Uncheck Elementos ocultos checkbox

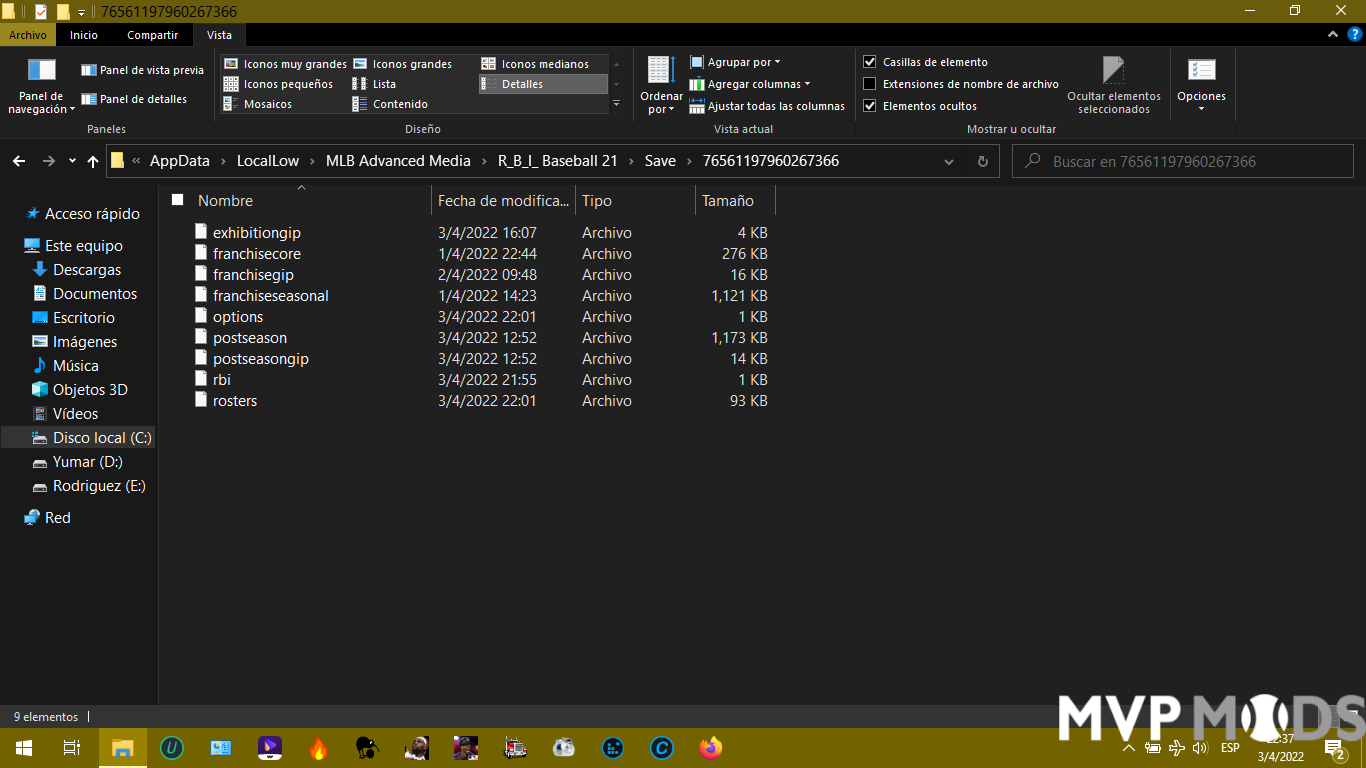click(870, 106)
